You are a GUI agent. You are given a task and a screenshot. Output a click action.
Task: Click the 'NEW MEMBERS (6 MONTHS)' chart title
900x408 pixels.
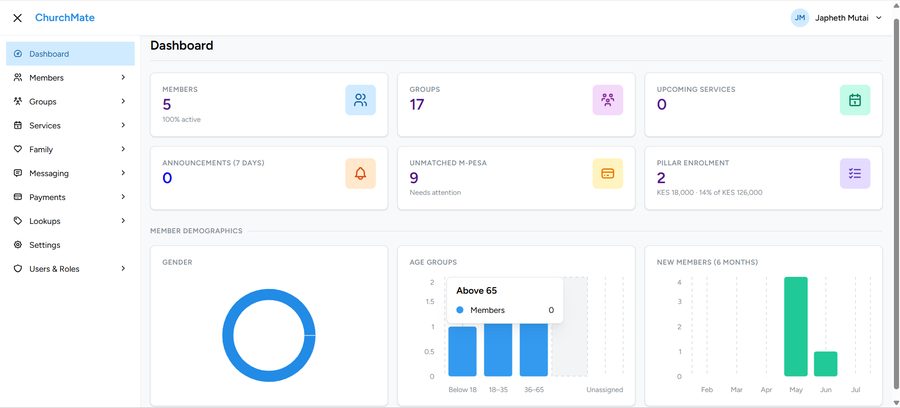(707, 262)
